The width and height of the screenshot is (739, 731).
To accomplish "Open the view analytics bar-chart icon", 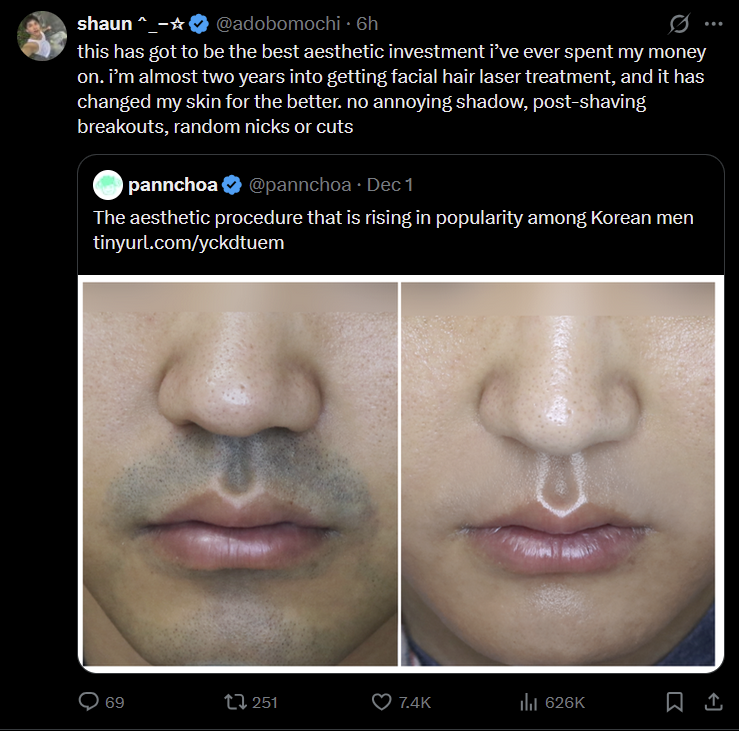I will 529,702.
